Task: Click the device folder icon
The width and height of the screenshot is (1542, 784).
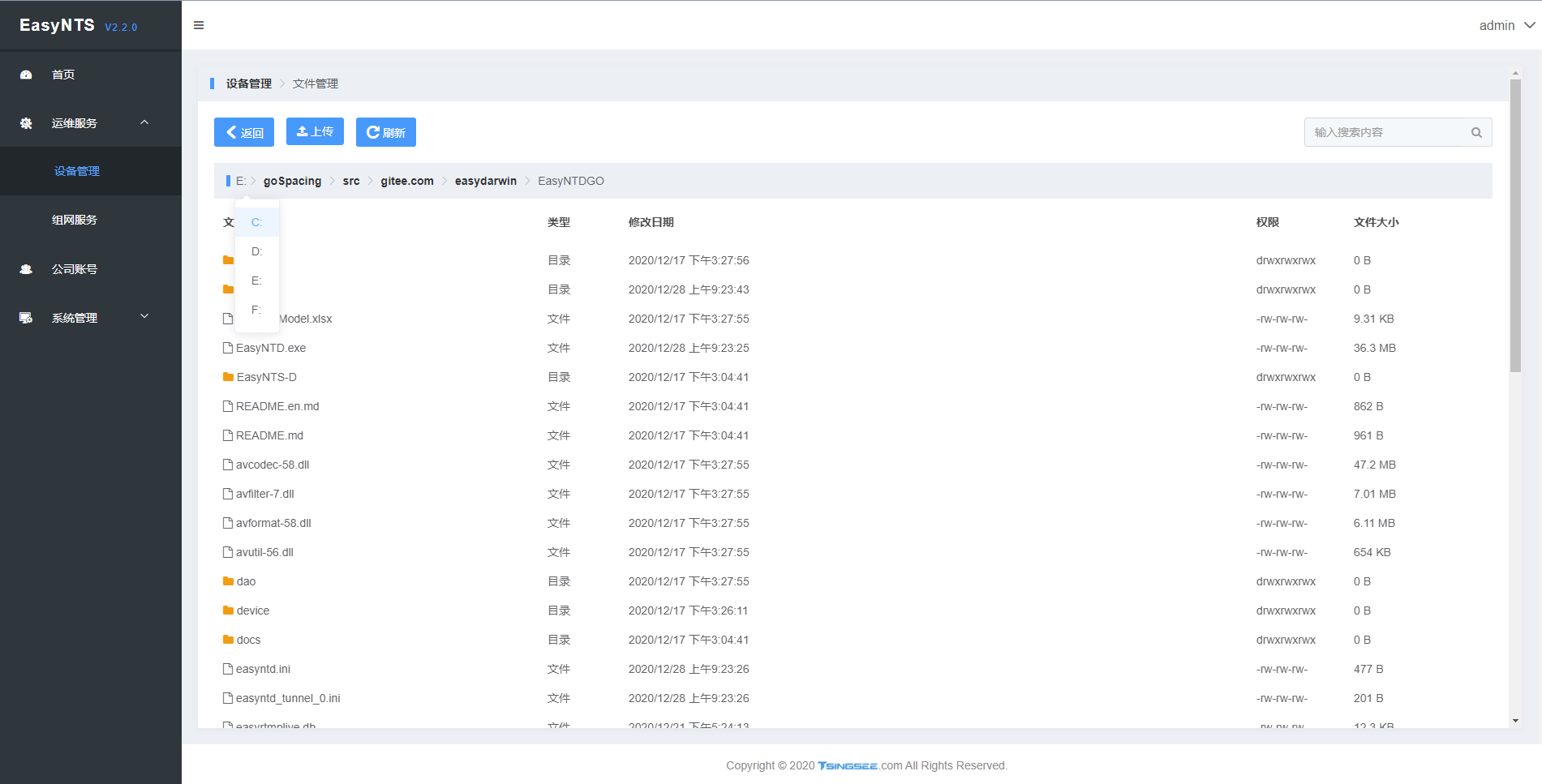Action: coord(228,610)
